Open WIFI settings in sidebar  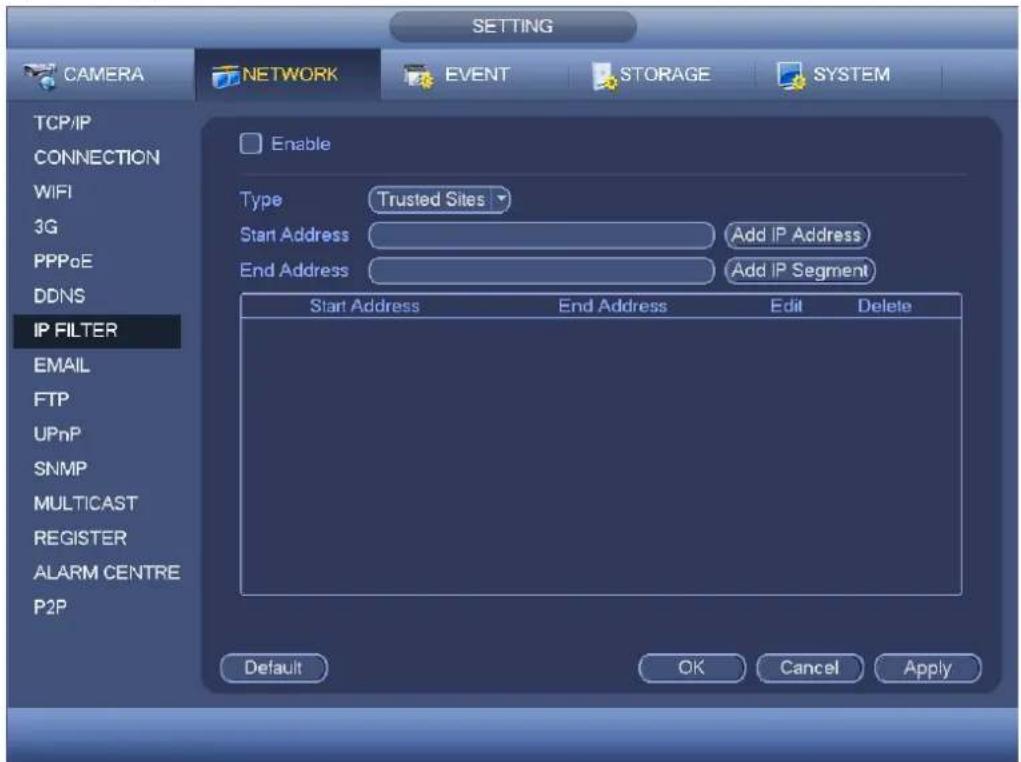pos(53,191)
